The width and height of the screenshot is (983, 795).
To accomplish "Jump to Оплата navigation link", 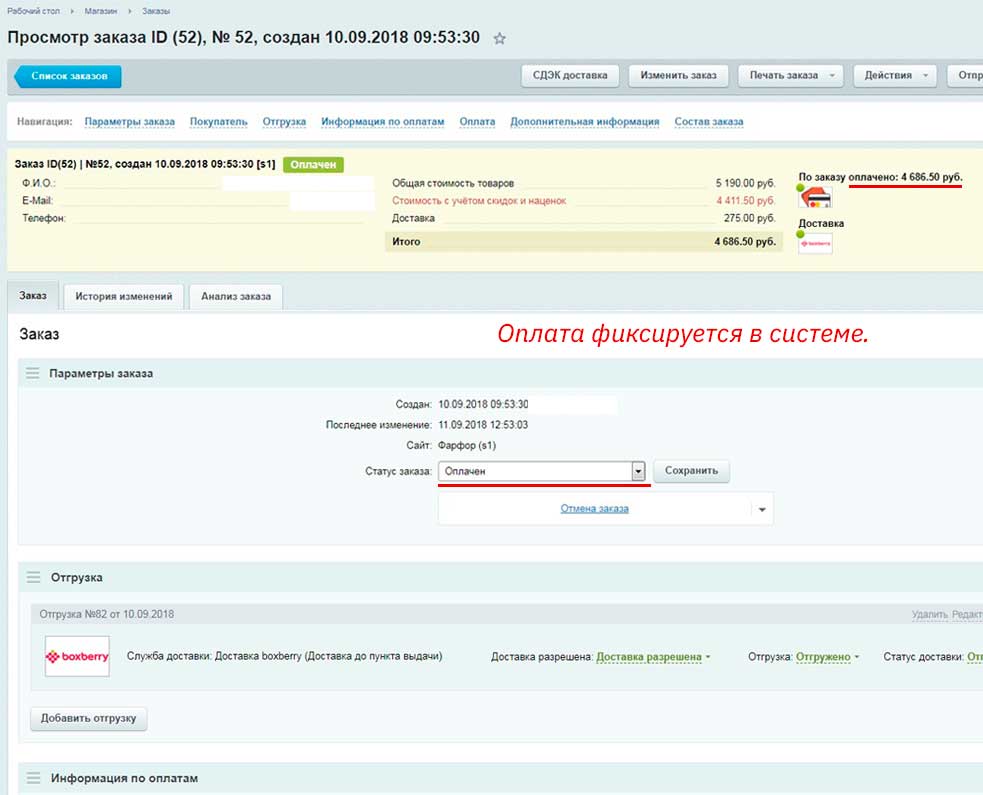I will 477,122.
